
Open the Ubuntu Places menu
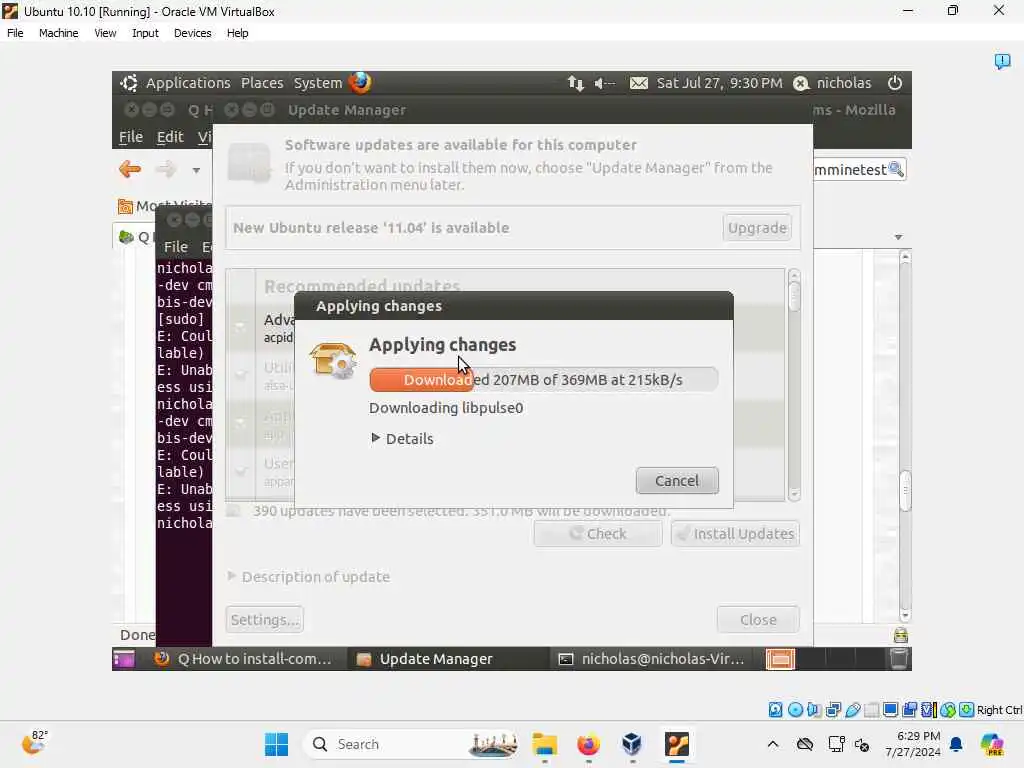point(262,83)
